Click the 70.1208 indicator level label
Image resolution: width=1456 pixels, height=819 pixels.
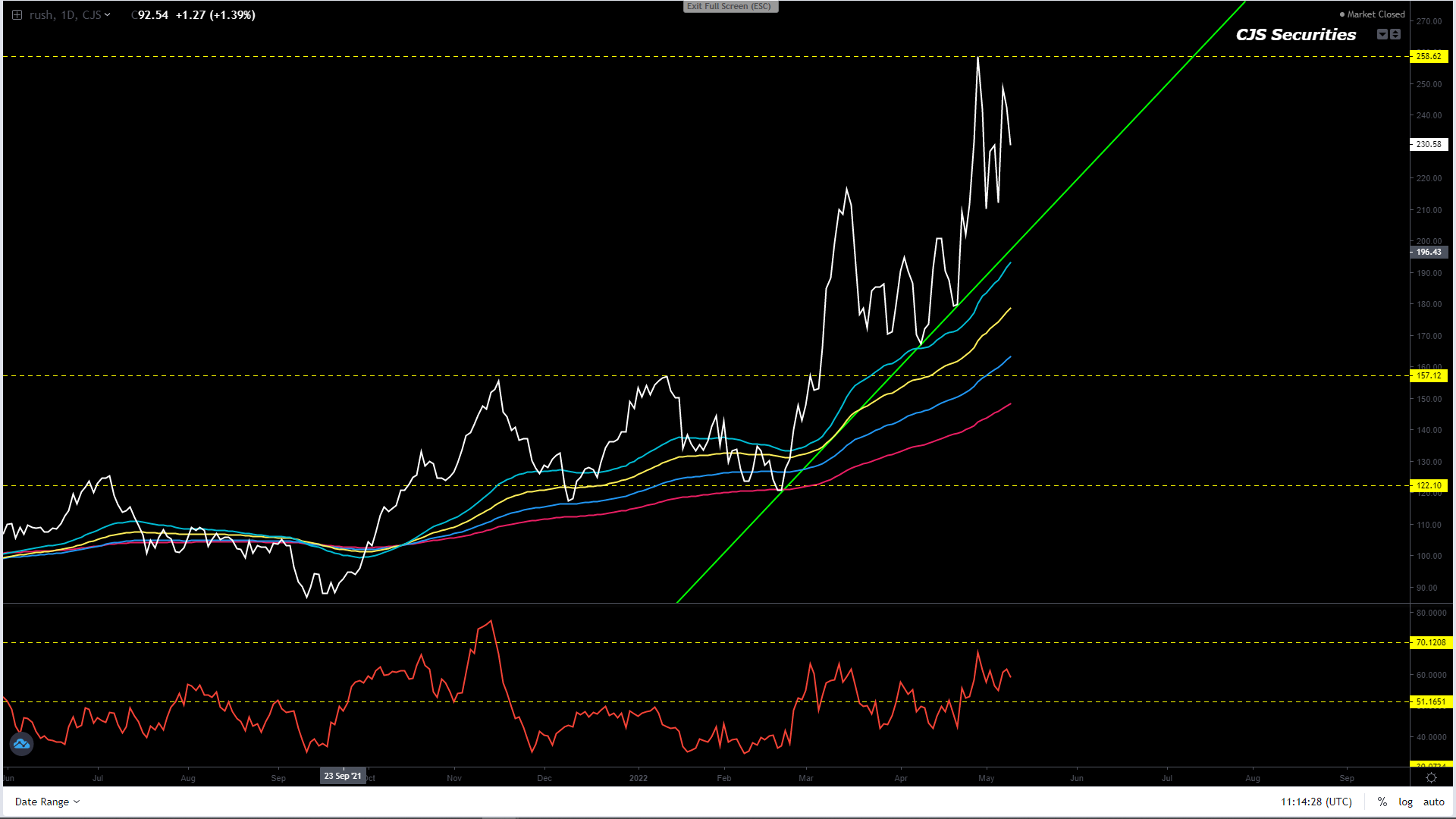pos(1430,642)
